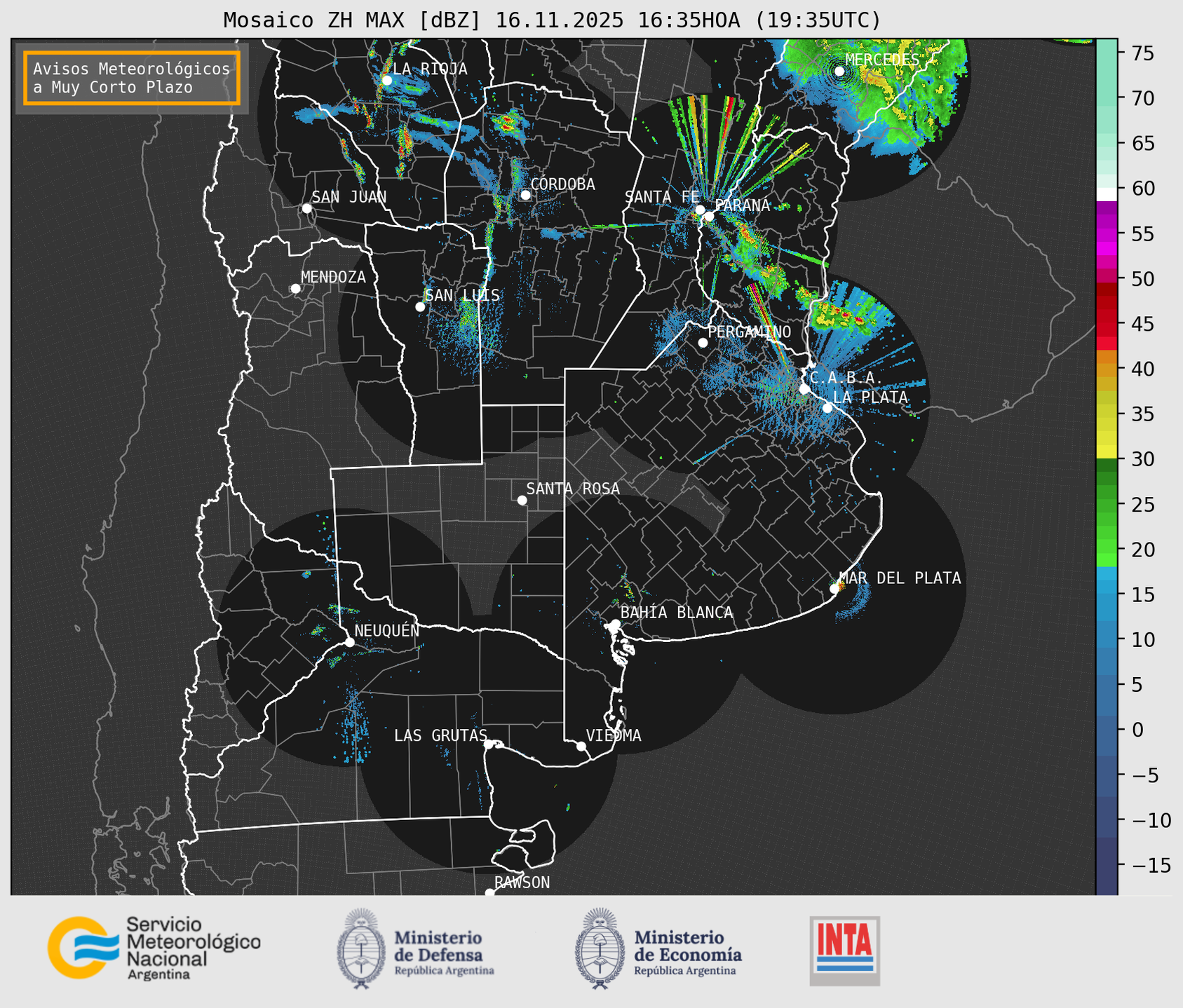This screenshot has width=1183, height=1008.
Task: Click the RAWSON map label
Action: pyautogui.click(x=522, y=883)
